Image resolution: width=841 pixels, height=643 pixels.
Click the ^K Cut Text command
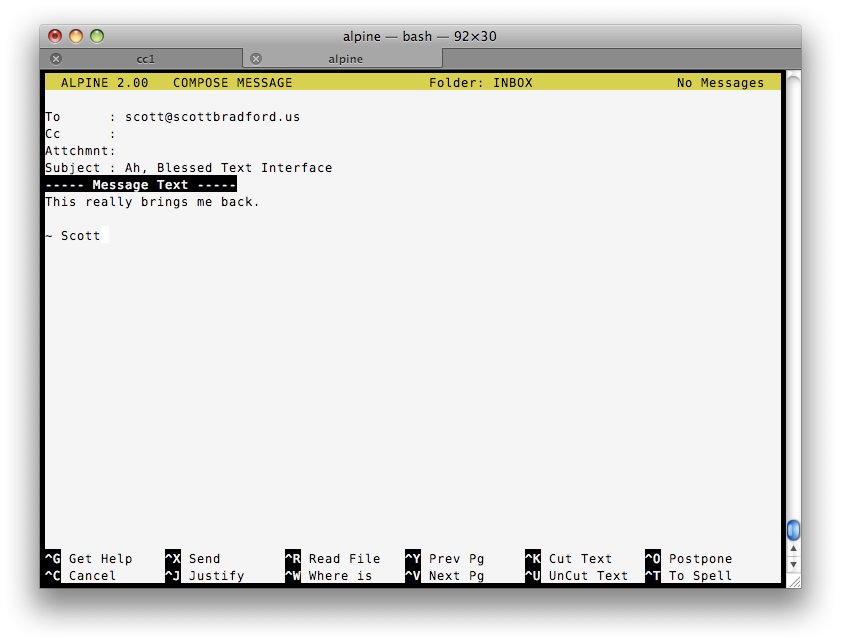click(x=568, y=559)
